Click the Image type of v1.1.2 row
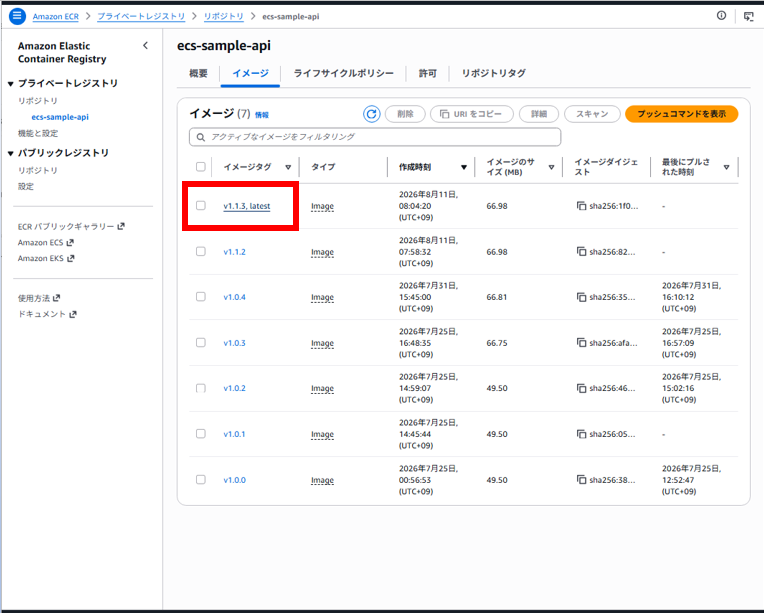 point(322,252)
